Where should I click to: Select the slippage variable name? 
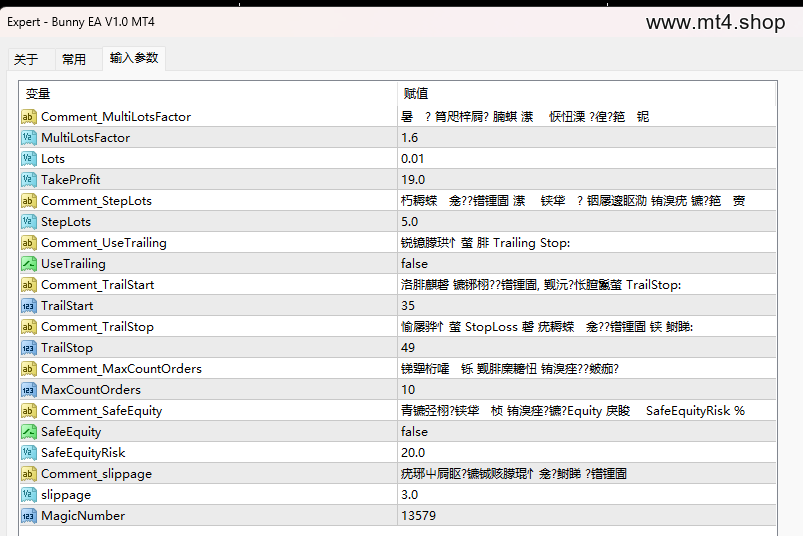[x=66, y=495]
